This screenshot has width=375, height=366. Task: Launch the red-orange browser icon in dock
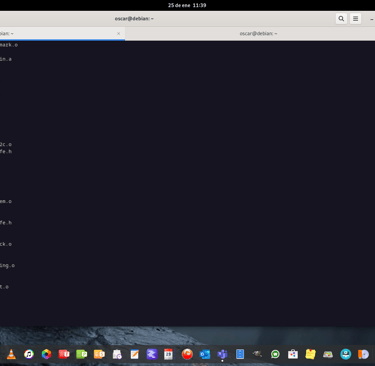coord(187,354)
